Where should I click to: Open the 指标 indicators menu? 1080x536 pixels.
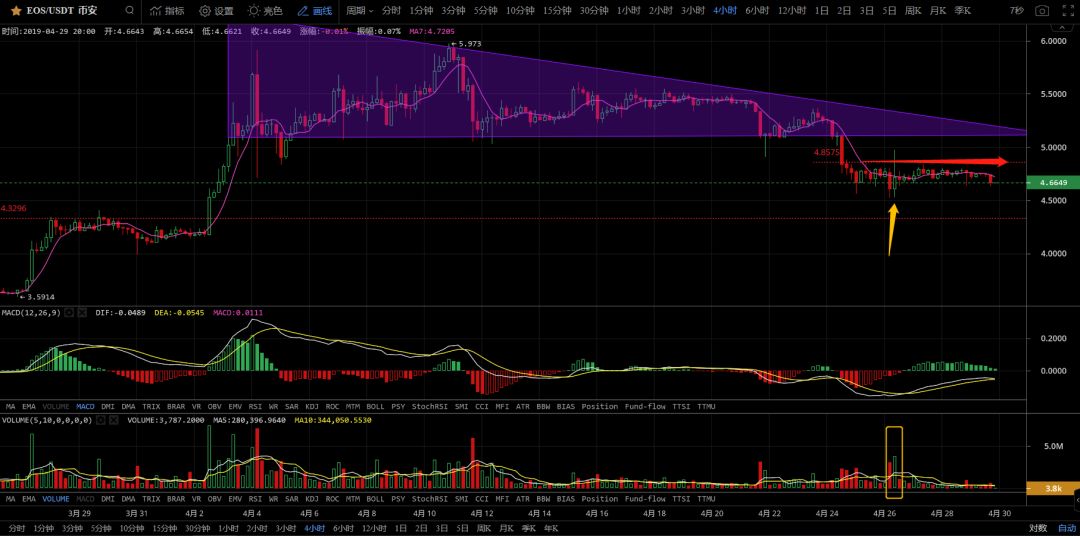(167, 11)
